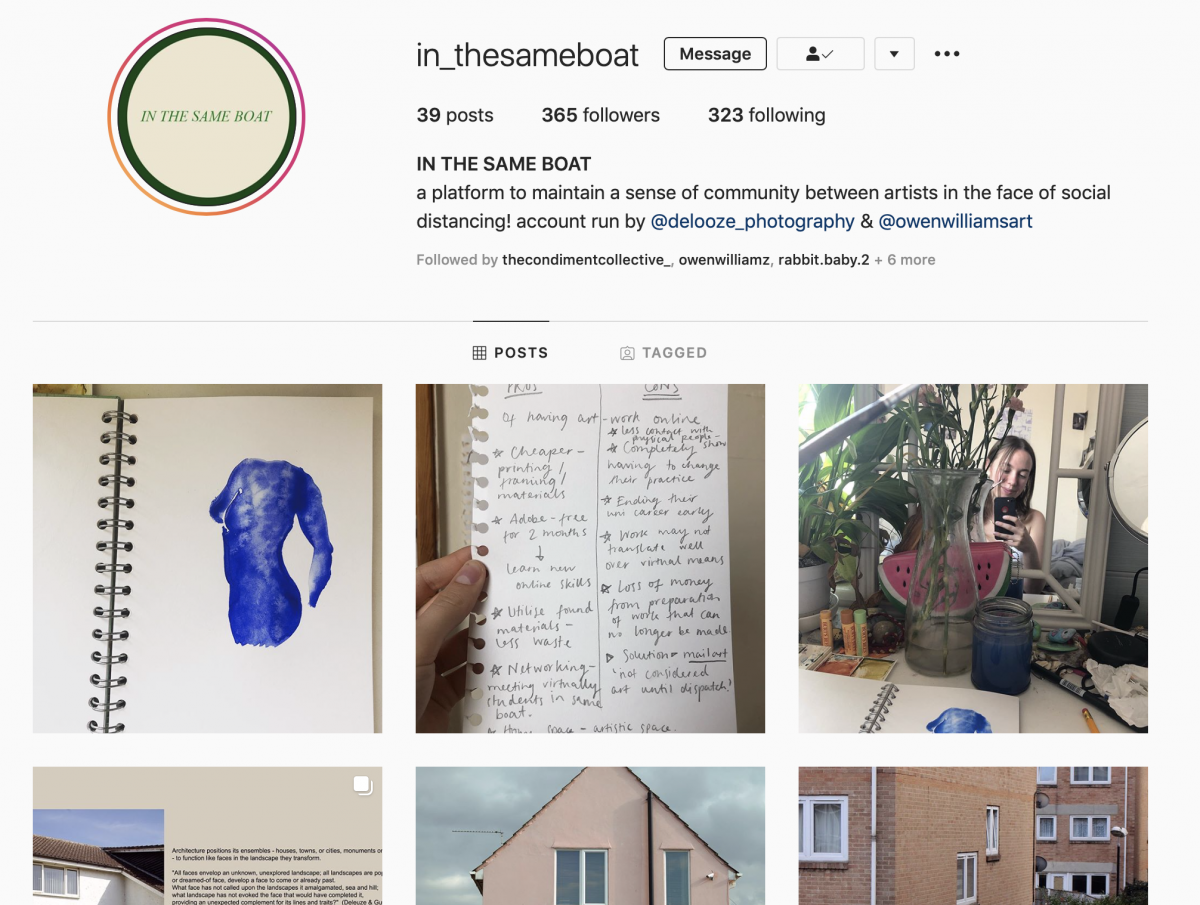The height and width of the screenshot is (905, 1200).
Task: Open the pink house gable post
Action: (590, 836)
